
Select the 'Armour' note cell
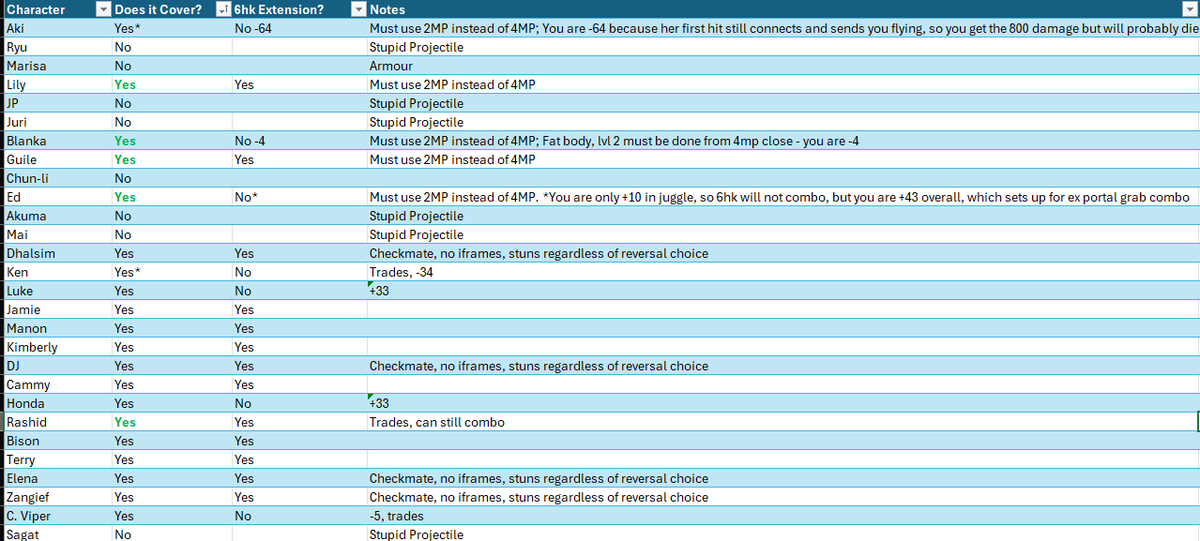pyautogui.click(x=783, y=66)
